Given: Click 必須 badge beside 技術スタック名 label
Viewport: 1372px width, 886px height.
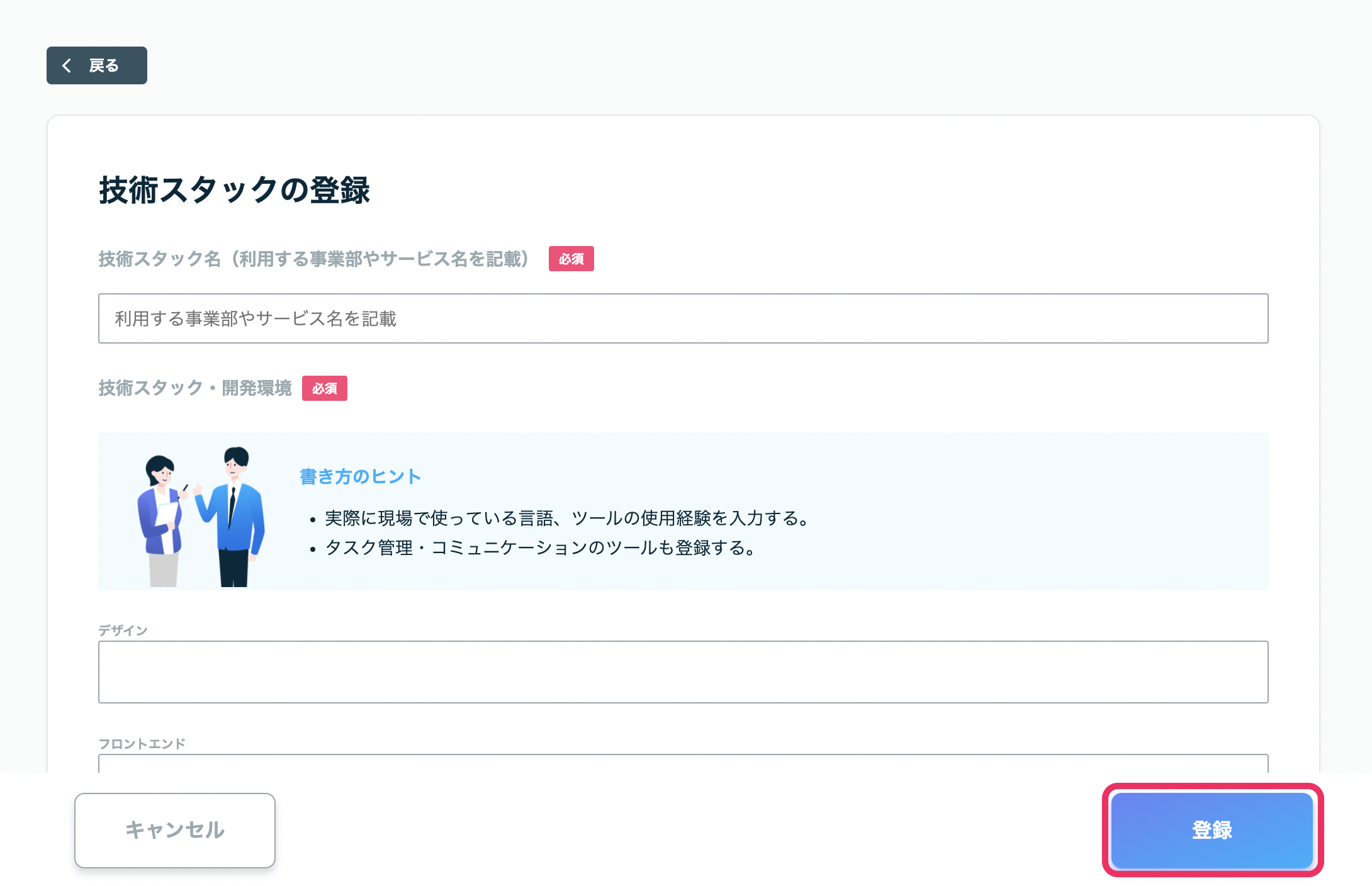Looking at the screenshot, I should pyautogui.click(x=571, y=259).
